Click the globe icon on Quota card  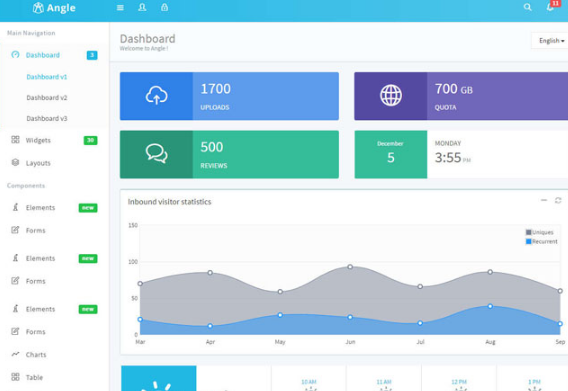[x=391, y=95]
